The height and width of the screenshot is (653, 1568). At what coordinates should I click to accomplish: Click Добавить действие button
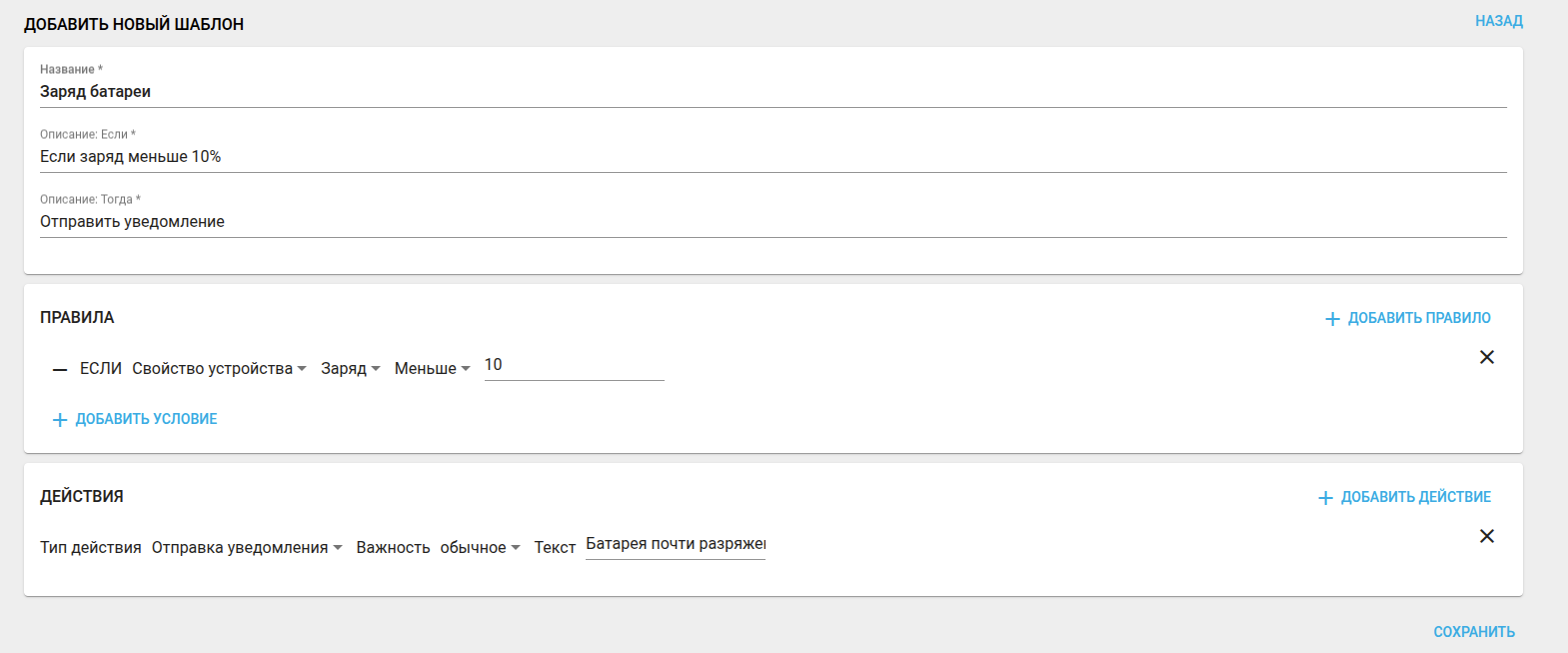coord(1415,497)
